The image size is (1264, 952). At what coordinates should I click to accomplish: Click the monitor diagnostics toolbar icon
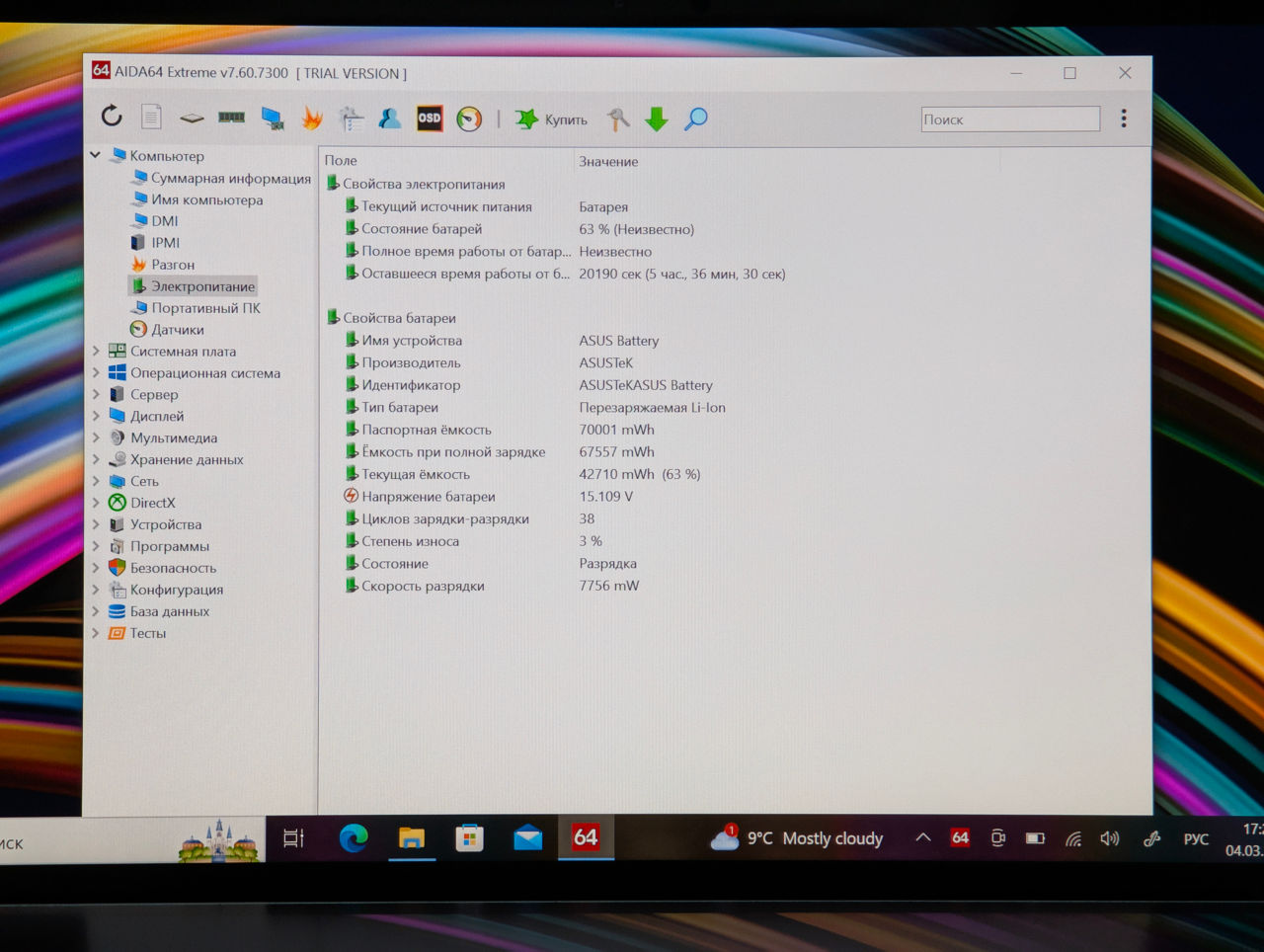pyautogui.click(x=272, y=119)
